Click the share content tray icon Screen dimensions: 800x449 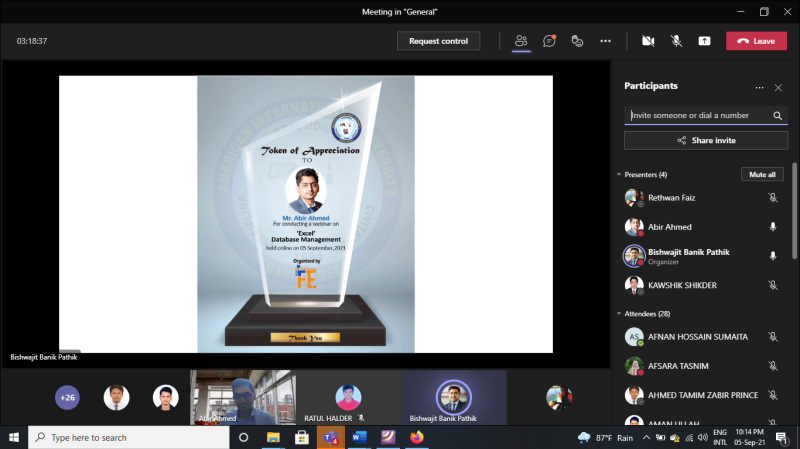click(705, 41)
